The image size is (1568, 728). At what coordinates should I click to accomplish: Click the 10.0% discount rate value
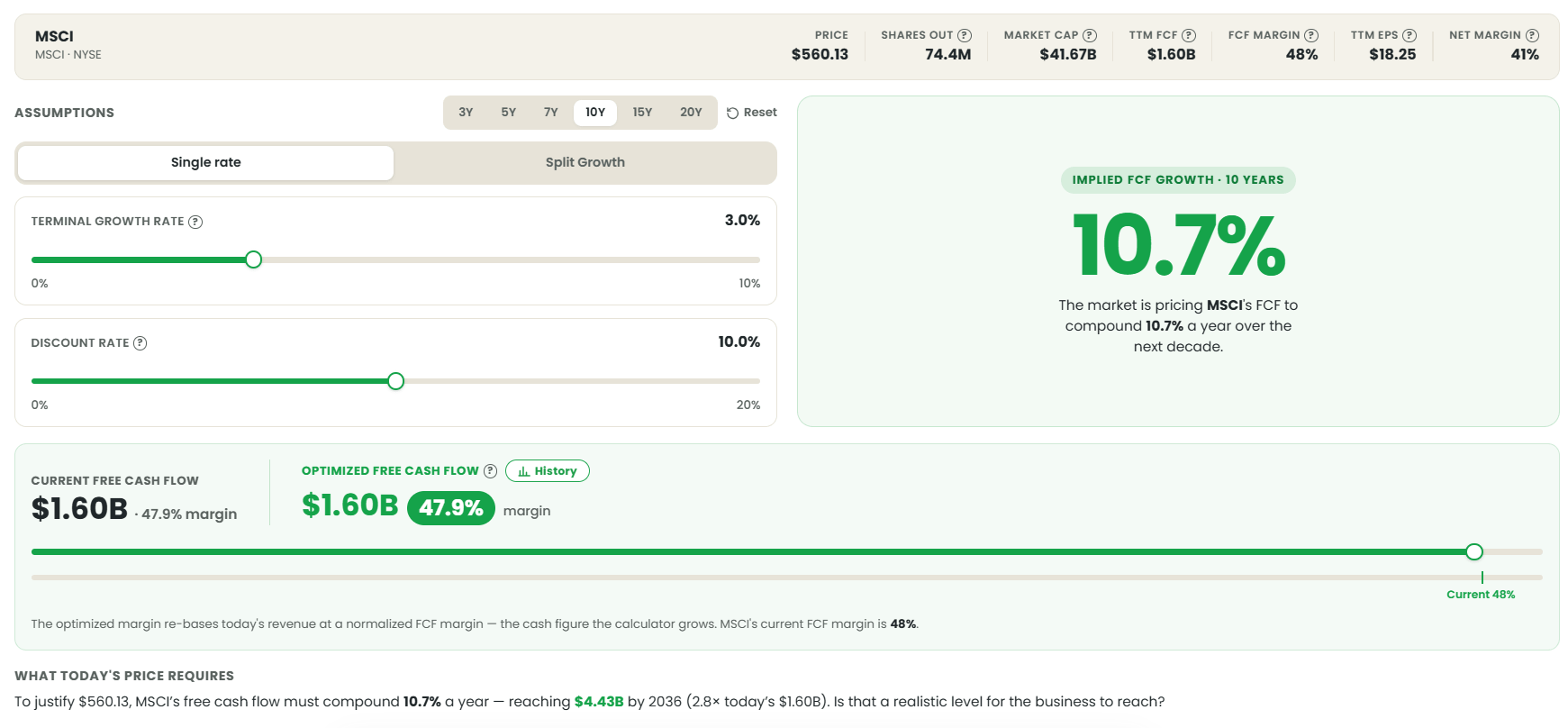click(739, 342)
